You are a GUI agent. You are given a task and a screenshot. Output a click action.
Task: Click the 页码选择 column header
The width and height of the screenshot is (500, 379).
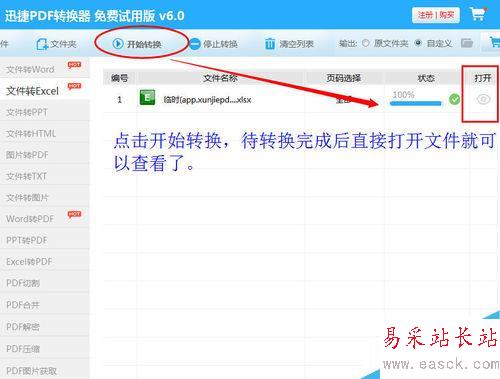[343, 78]
